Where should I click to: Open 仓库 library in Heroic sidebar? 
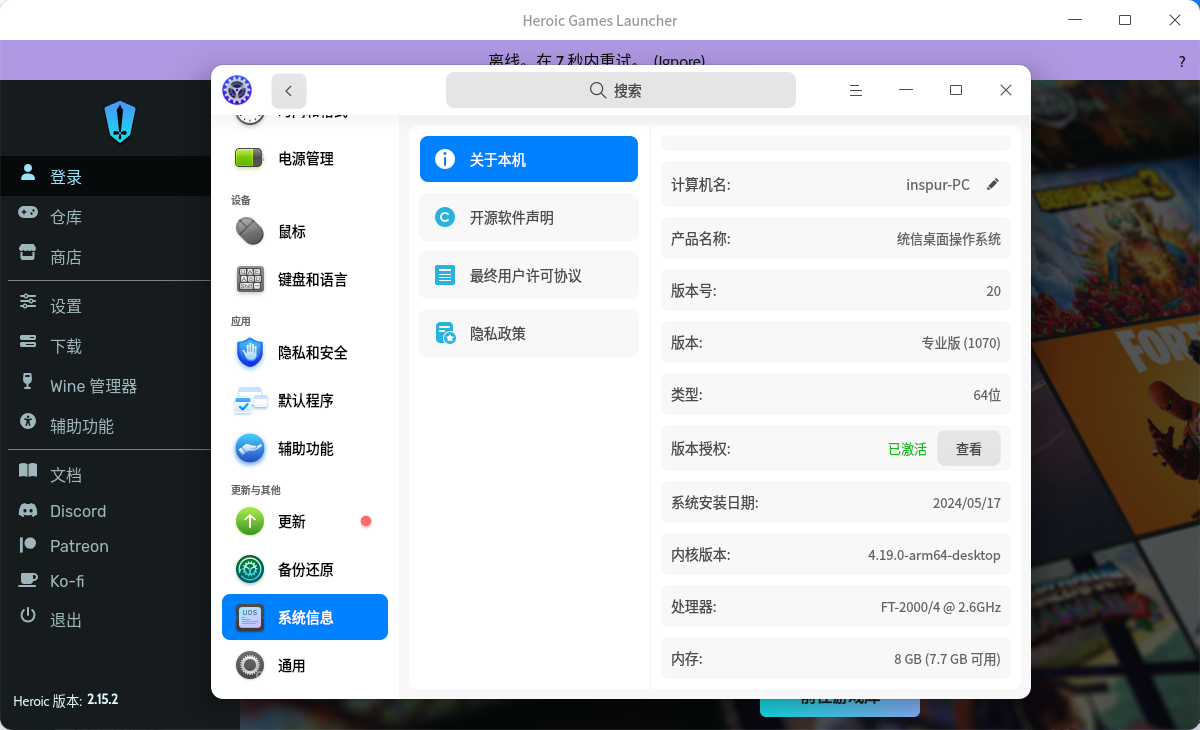[x=66, y=217]
